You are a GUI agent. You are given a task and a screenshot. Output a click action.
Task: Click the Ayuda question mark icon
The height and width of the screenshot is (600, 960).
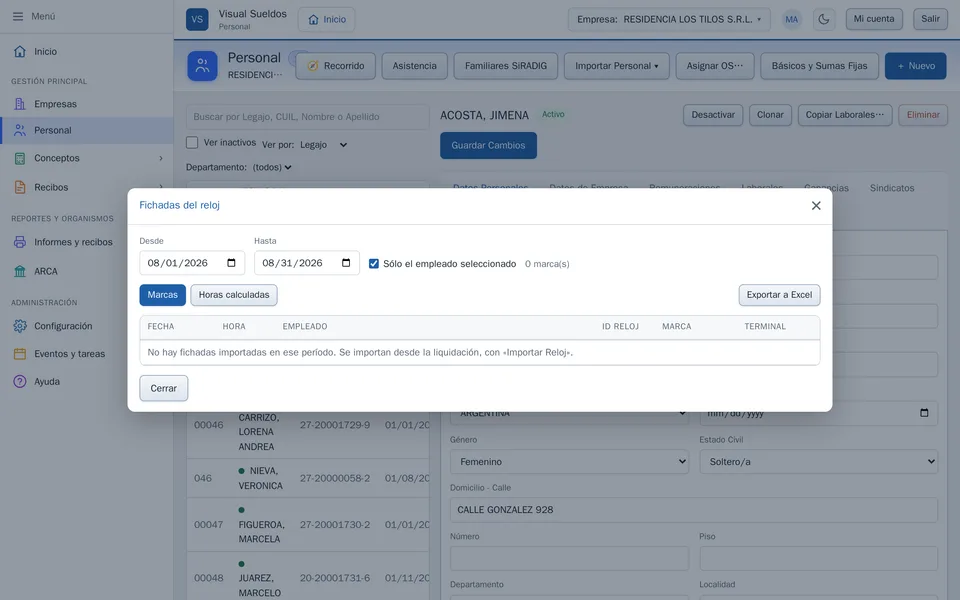click(x=20, y=381)
